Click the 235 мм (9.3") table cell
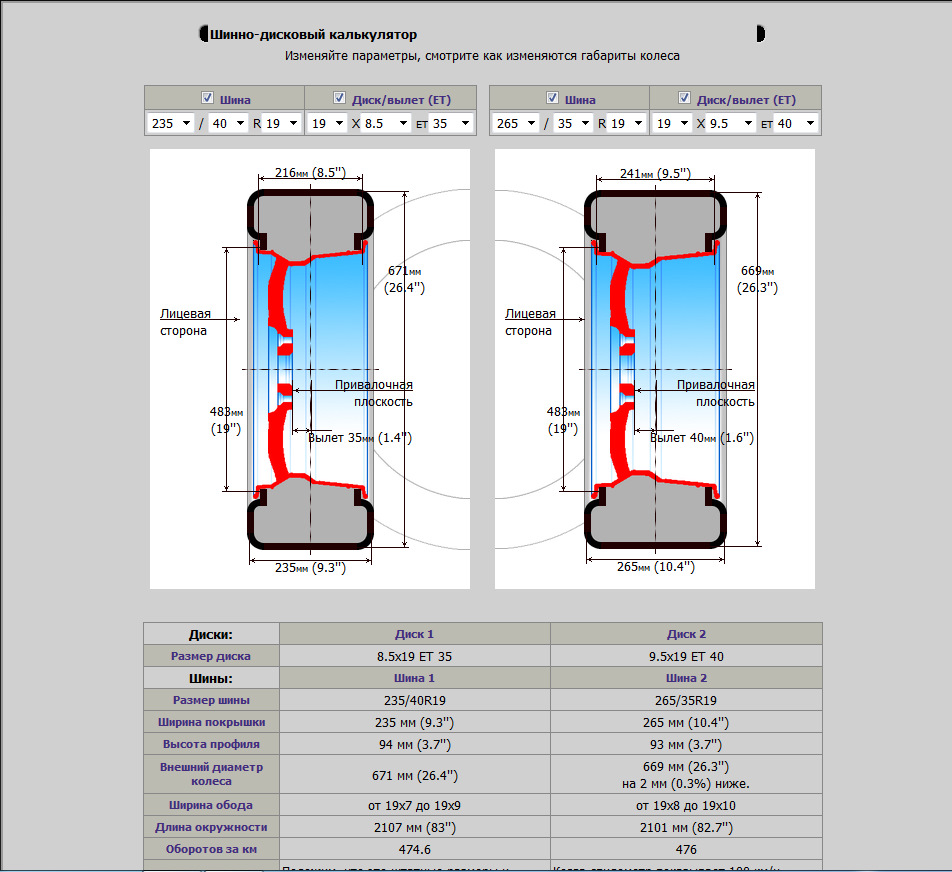The width and height of the screenshot is (952, 872). [415, 723]
